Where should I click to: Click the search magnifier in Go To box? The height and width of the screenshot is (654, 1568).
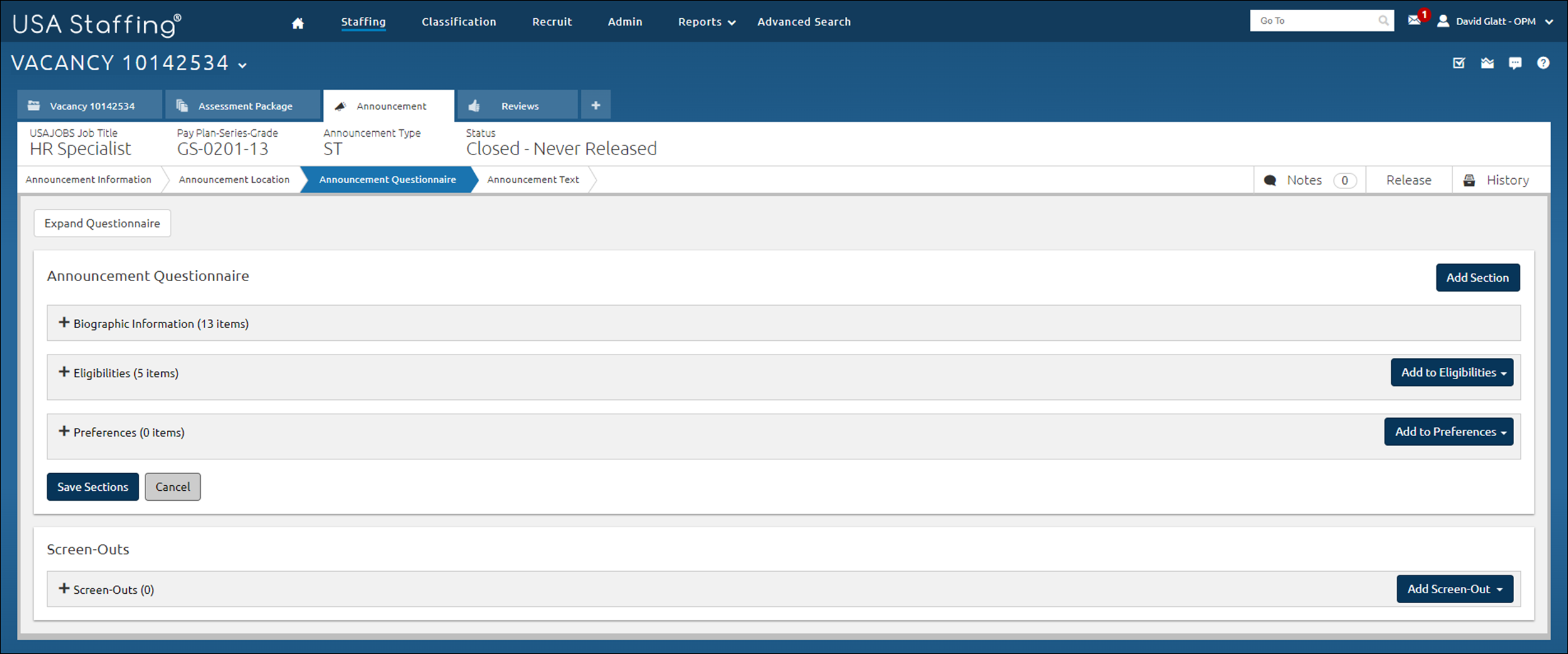(x=1383, y=21)
